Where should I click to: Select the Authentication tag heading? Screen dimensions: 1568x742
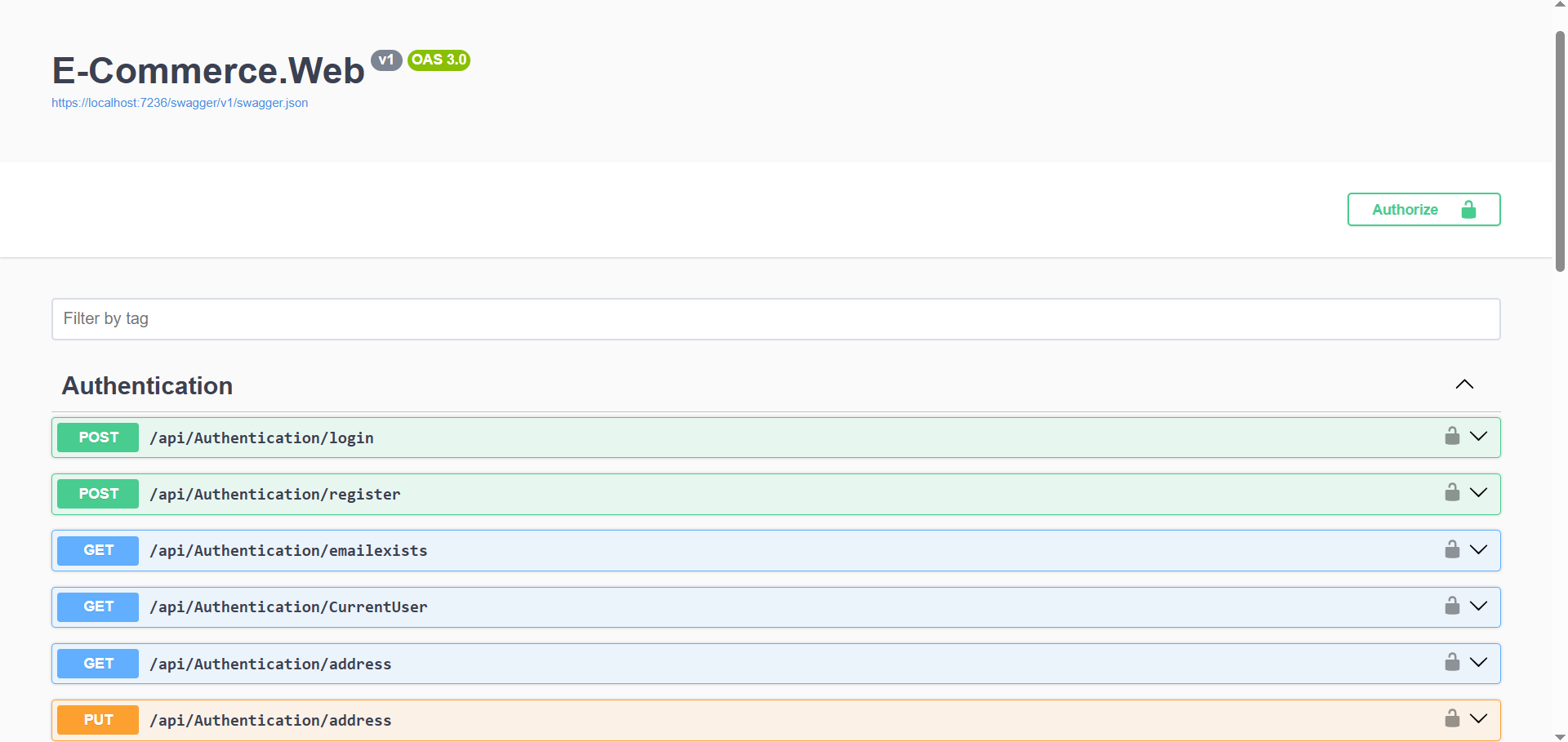[148, 386]
